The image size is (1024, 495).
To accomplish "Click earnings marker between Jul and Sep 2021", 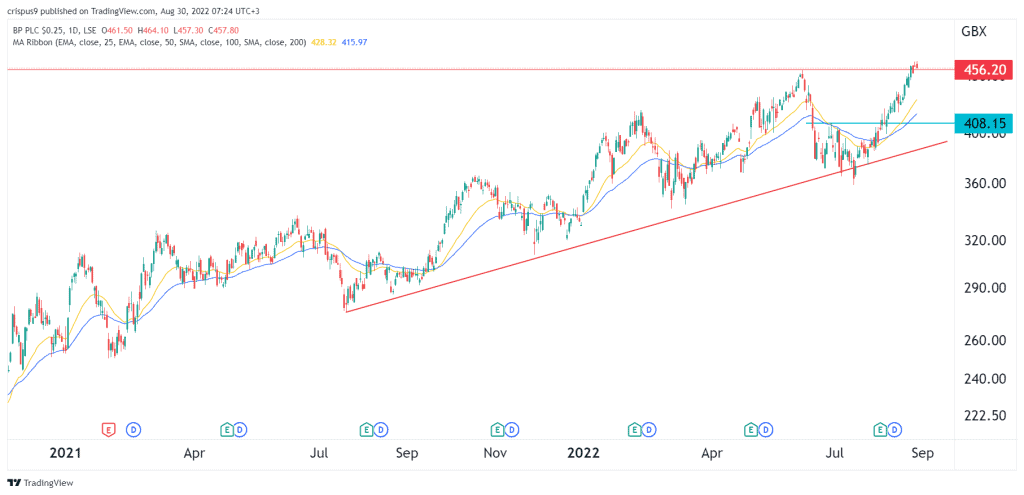I will click(x=367, y=429).
